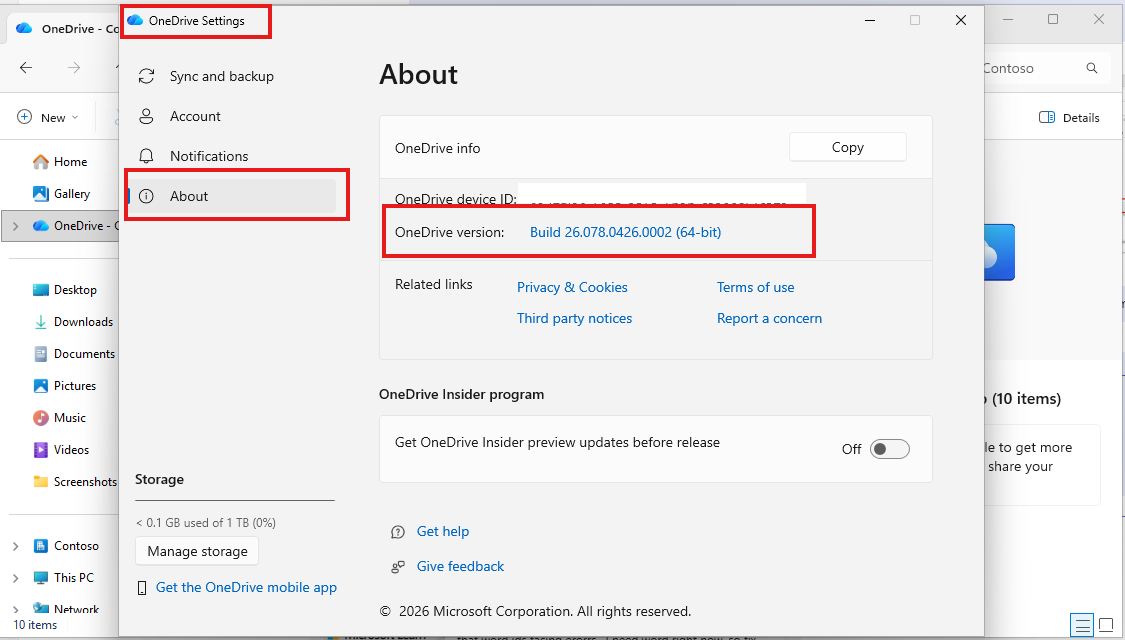Click the Get help question icon
This screenshot has width=1125, height=640.
397,532
